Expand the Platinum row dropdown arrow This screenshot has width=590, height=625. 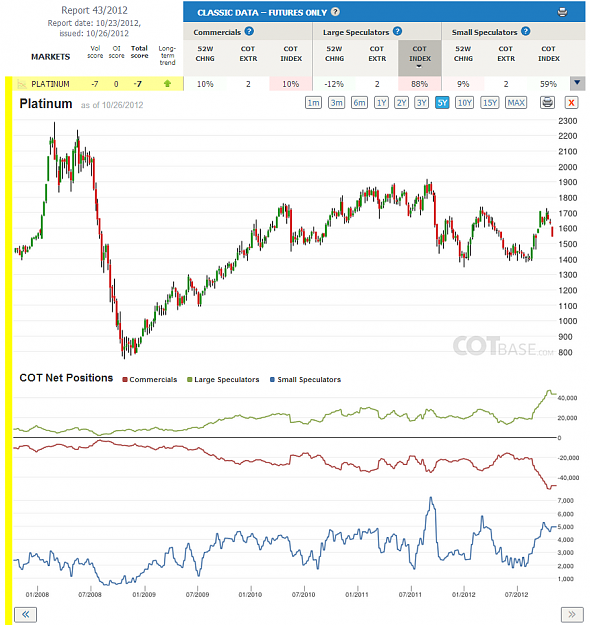(577, 83)
